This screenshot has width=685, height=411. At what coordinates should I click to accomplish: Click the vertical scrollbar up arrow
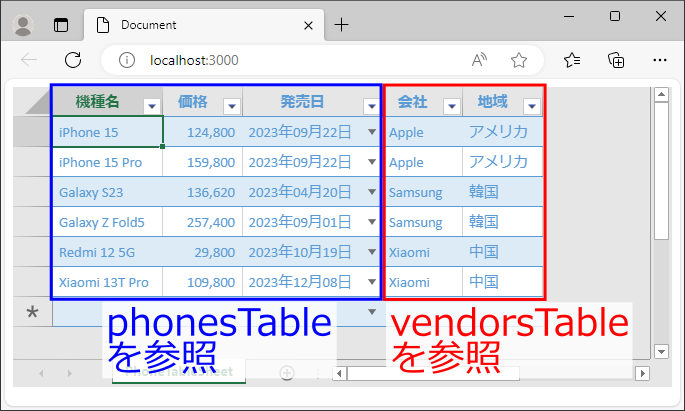(x=661, y=94)
